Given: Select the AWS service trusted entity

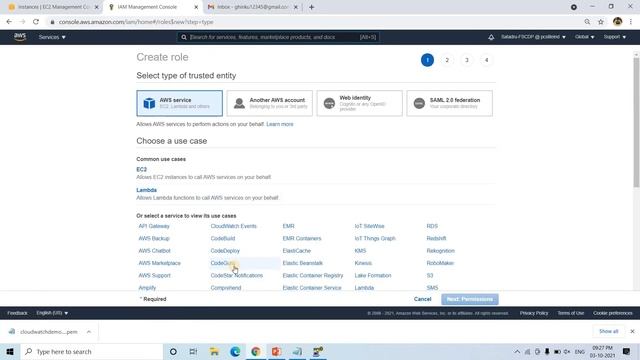Looking at the screenshot, I should [180, 103].
